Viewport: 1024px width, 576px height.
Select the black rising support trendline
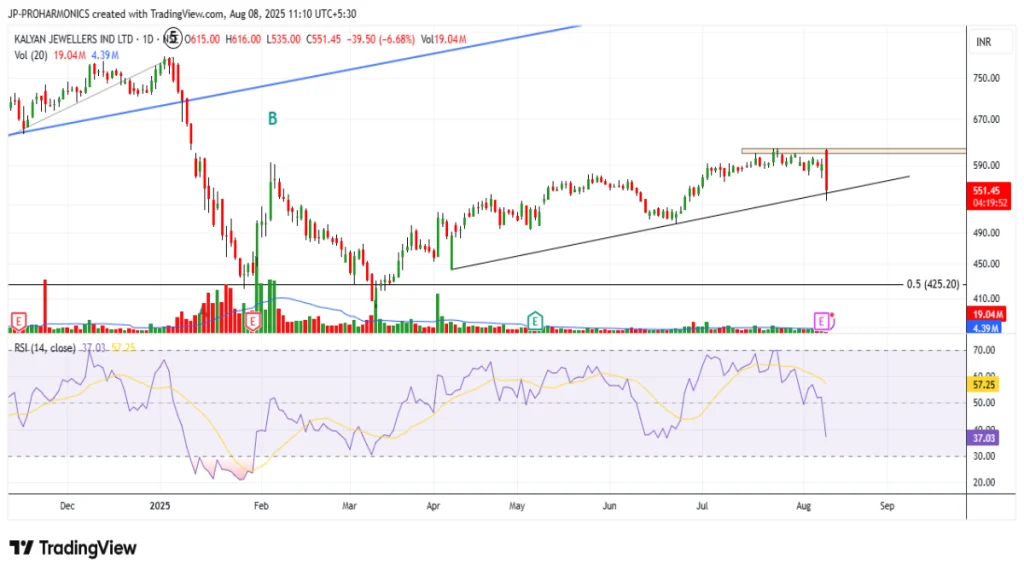[680, 223]
